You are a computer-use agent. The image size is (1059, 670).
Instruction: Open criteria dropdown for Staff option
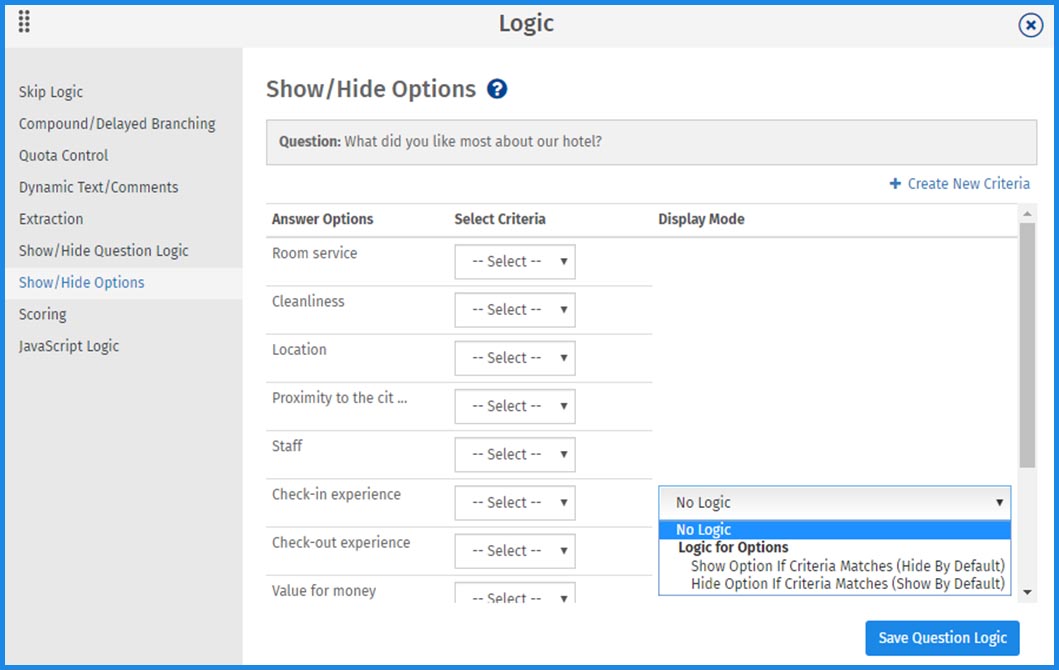514,455
